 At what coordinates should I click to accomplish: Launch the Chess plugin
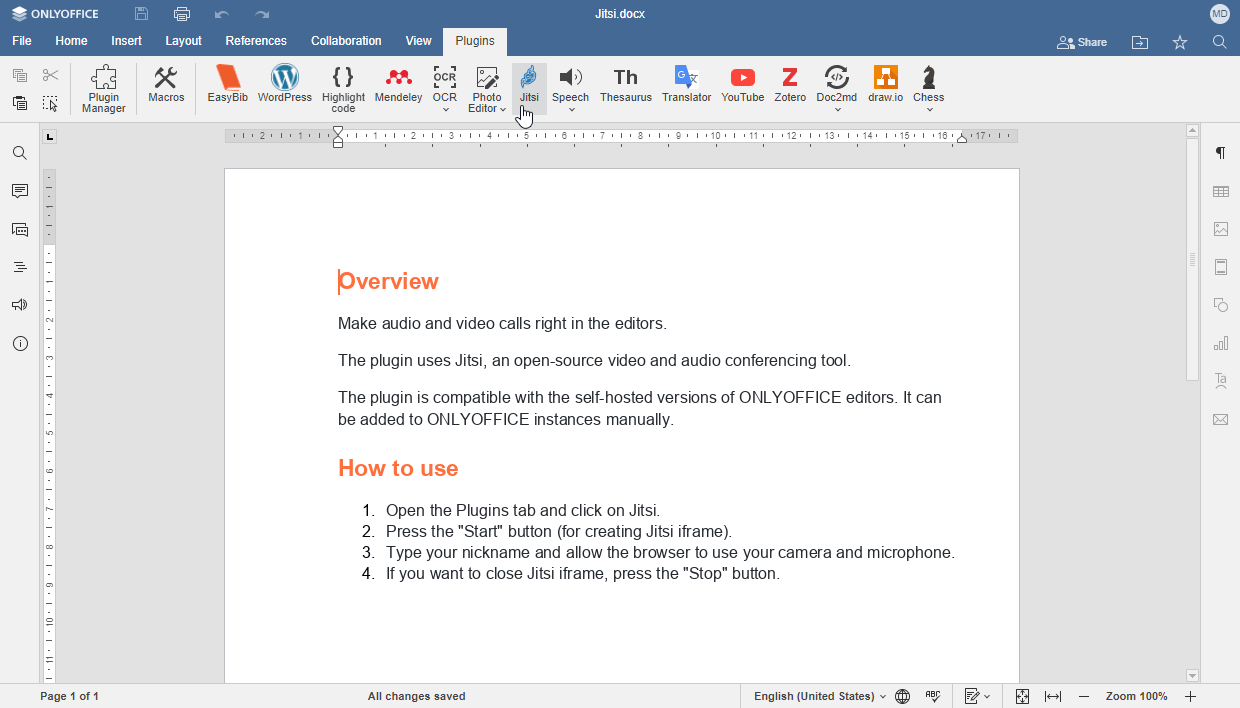(929, 84)
